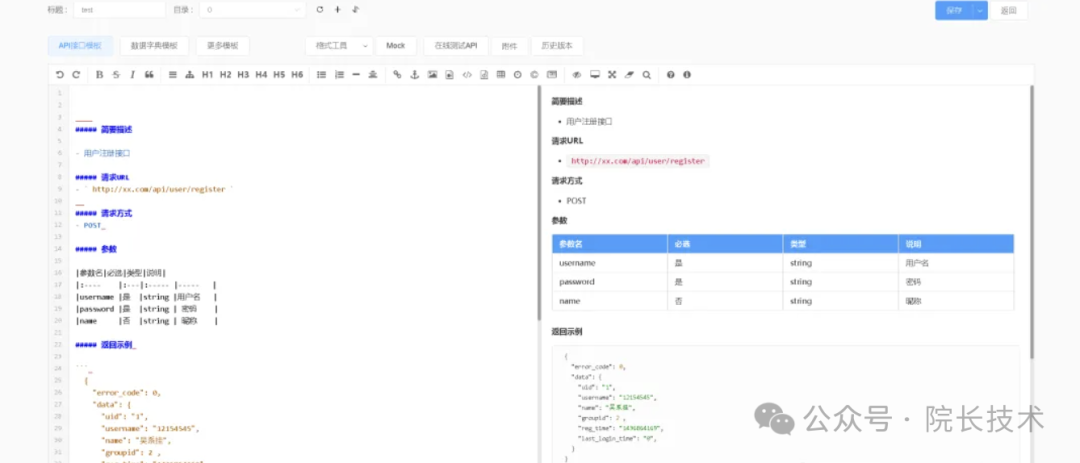
Task: Insert an unordered bullet list
Action: click(321, 74)
